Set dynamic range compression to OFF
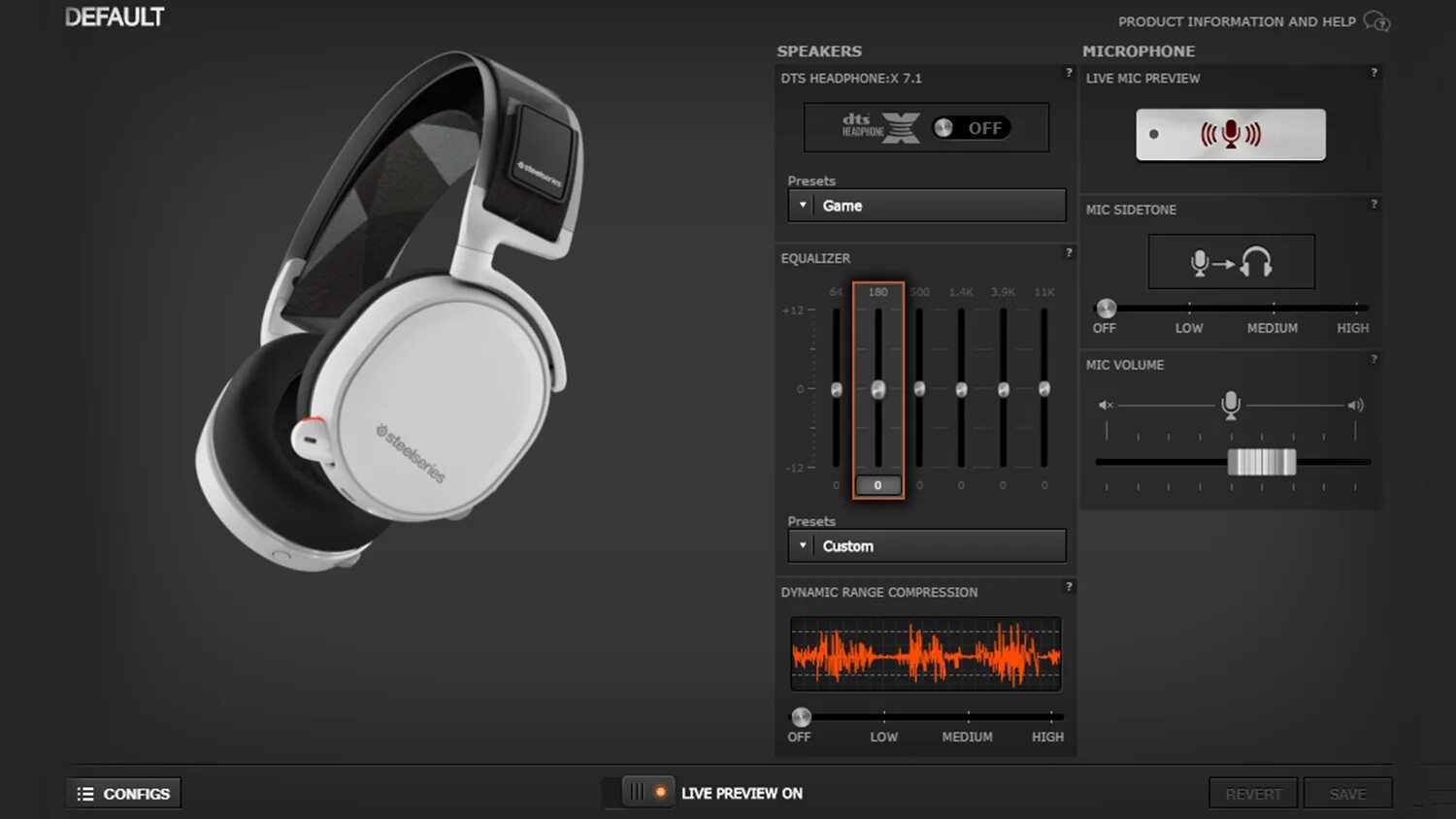This screenshot has width=1456, height=819. tap(799, 737)
